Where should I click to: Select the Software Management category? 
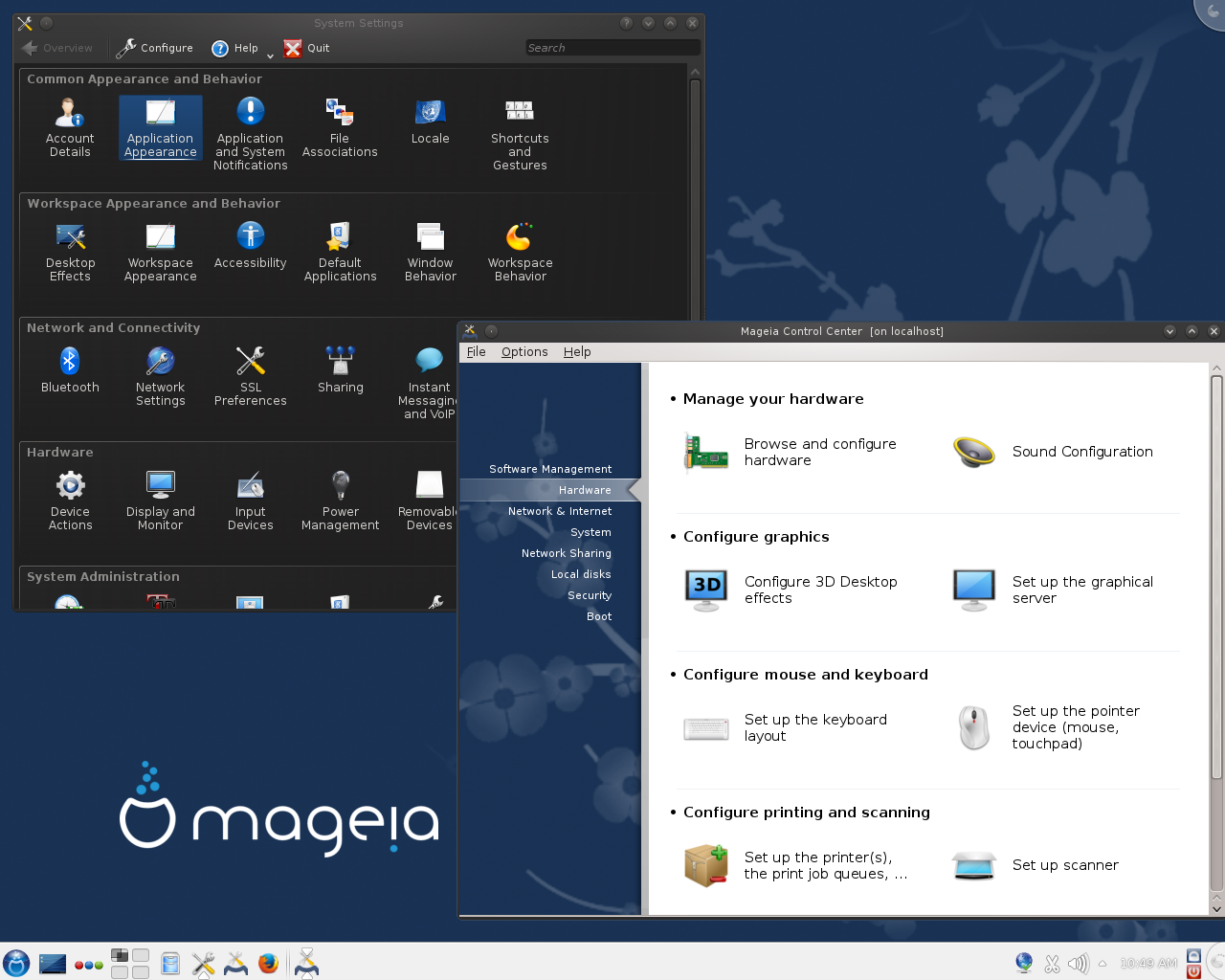point(550,469)
